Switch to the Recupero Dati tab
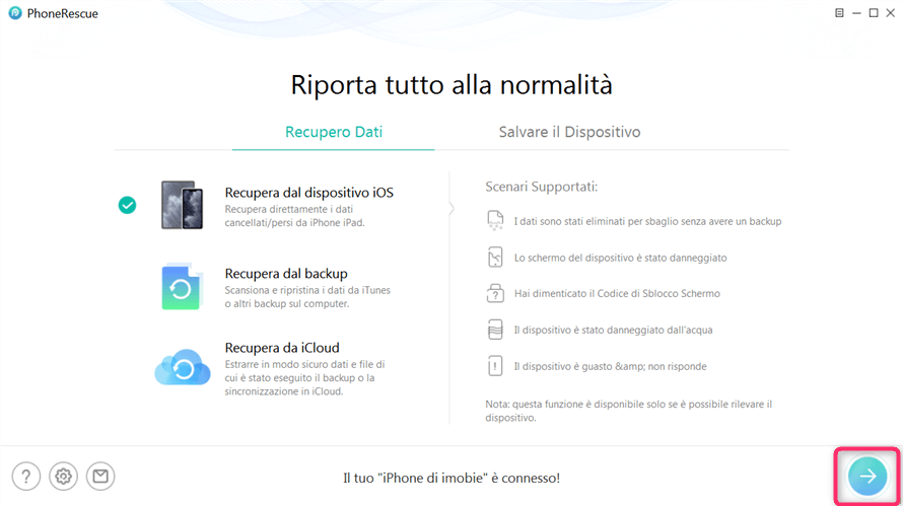Viewport: 904px width, 506px height. pos(333,132)
